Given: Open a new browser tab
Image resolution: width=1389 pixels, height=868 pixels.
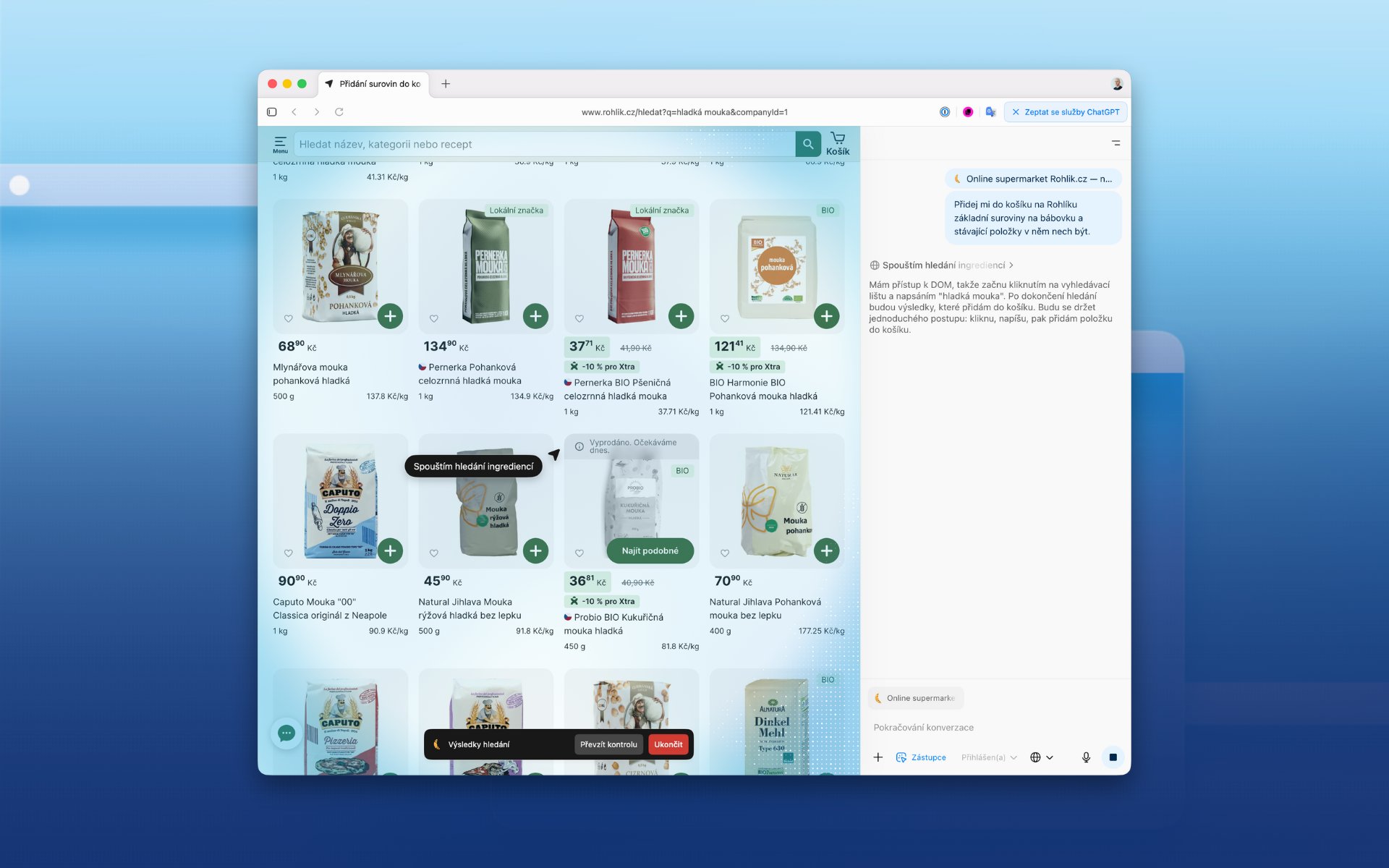Looking at the screenshot, I should (446, 84).
